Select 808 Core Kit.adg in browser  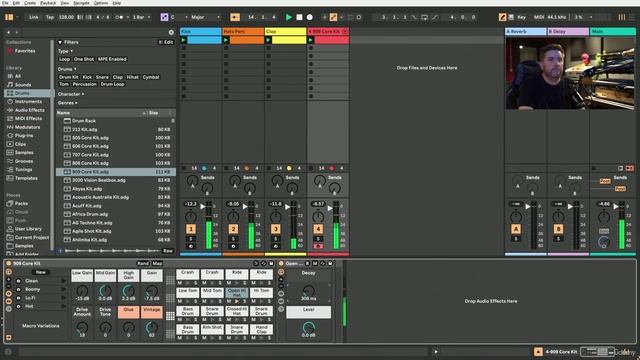click(x=116, y=163)
